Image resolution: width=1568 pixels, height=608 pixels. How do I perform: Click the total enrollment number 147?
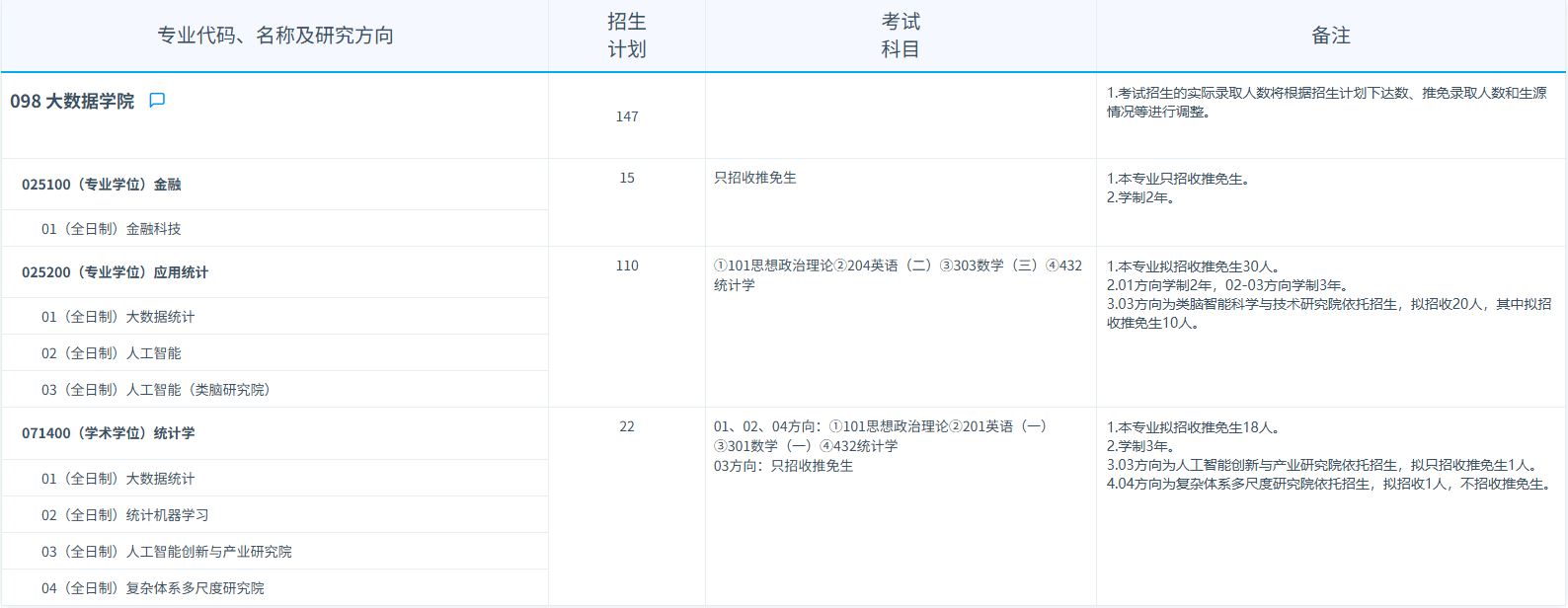[x=627, y=116]
